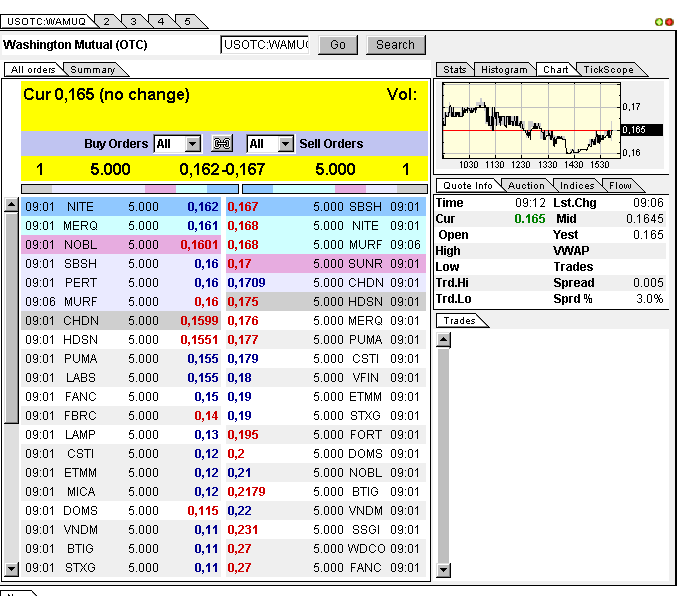Click the green circle indicator at top right
The height and width of the screenshot is (596, 689).
tap(659, 22)
